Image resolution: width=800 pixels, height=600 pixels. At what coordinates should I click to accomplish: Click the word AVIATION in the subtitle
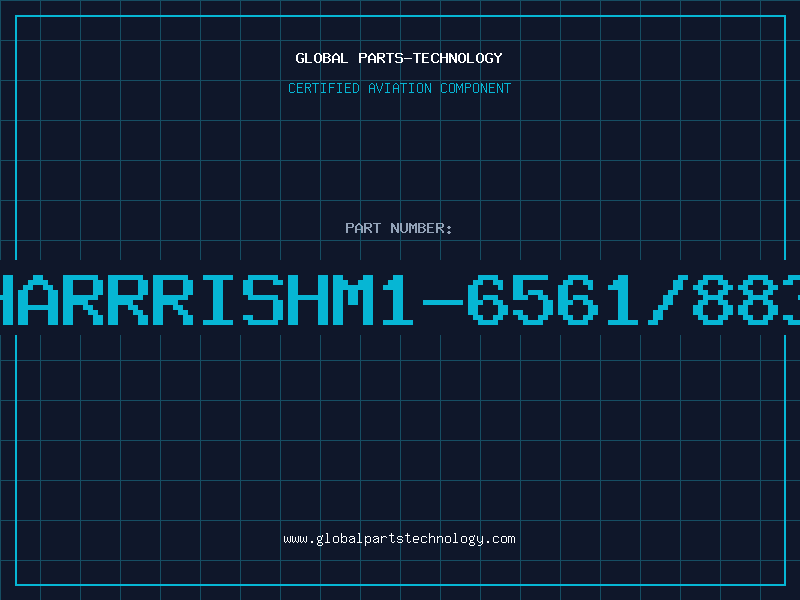(399, 88)
